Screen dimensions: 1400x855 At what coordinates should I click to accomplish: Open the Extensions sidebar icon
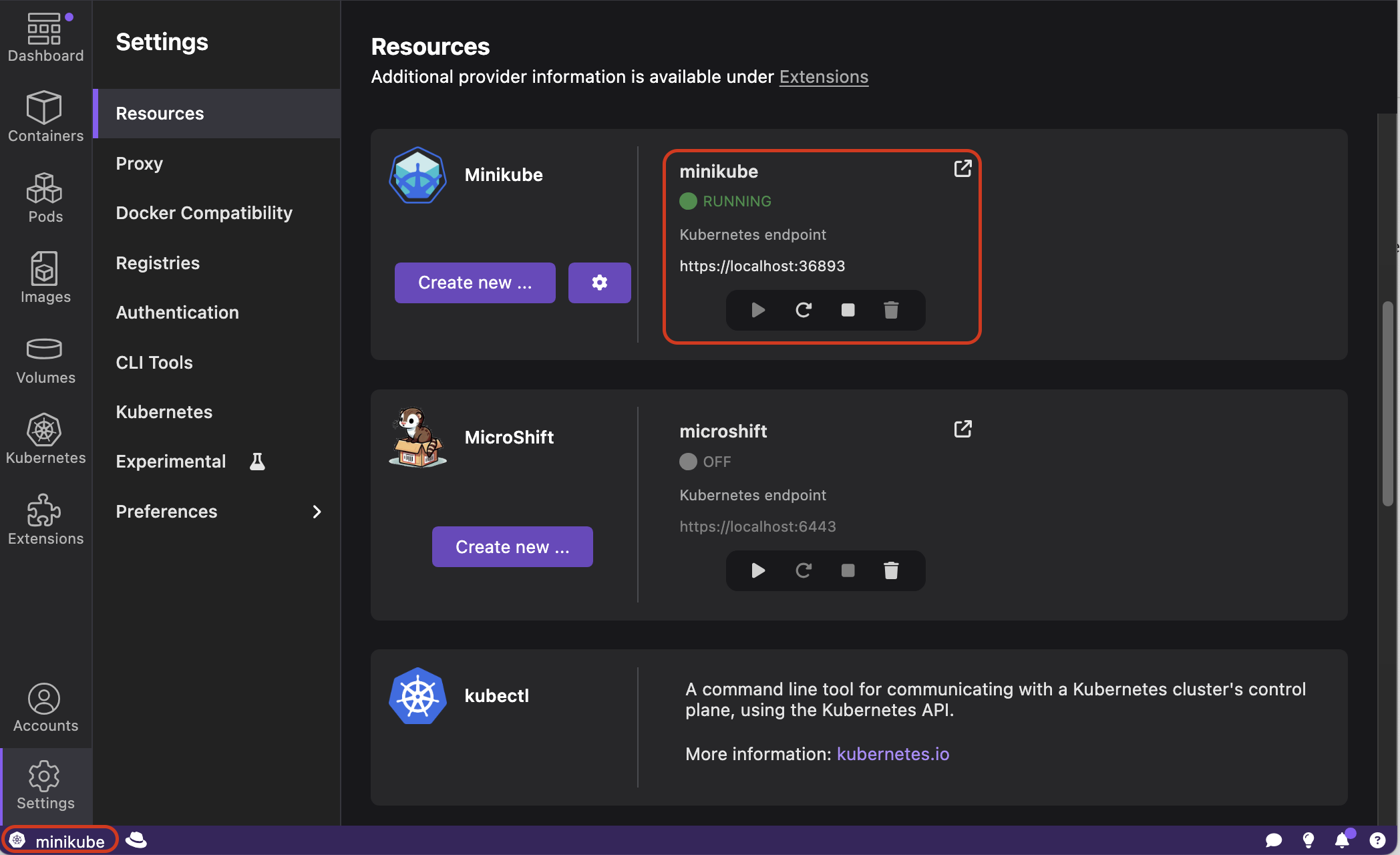[x=45, y=520]
